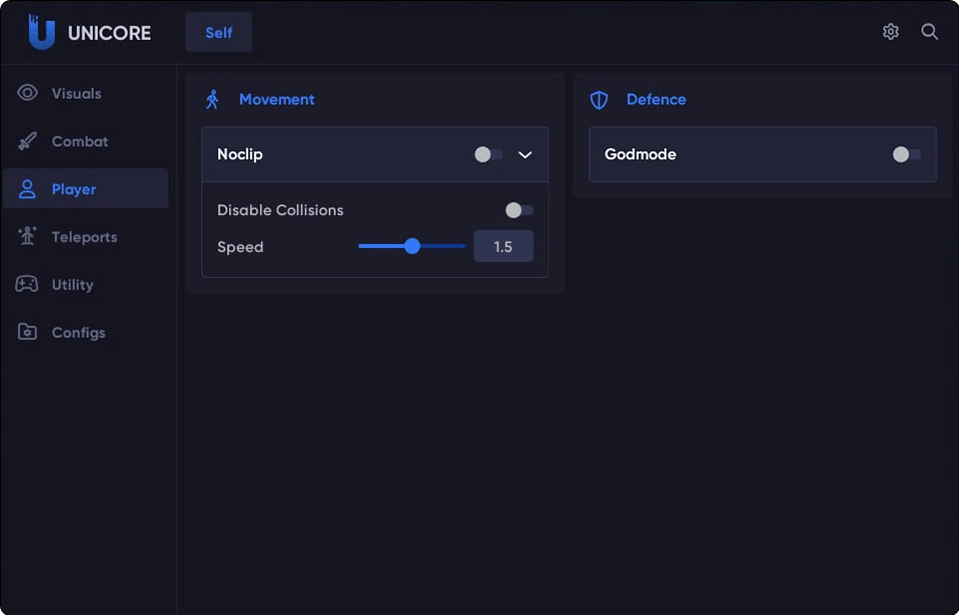Enable the Noclip toggle
This screenshot has width=959, height=615.
click(488, 155)
